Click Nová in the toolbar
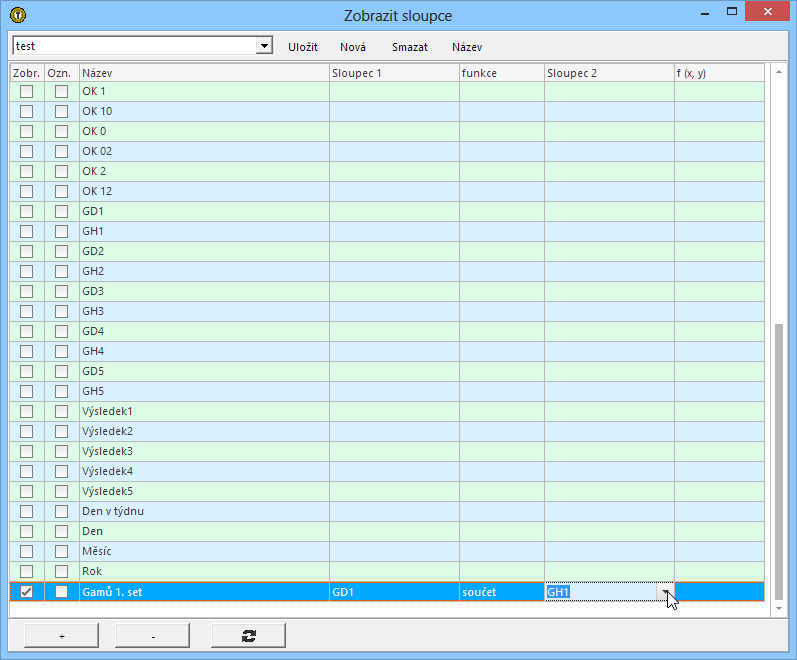This screenshot has height=660, width=797. pyautogui.click(x=353, y=47)
